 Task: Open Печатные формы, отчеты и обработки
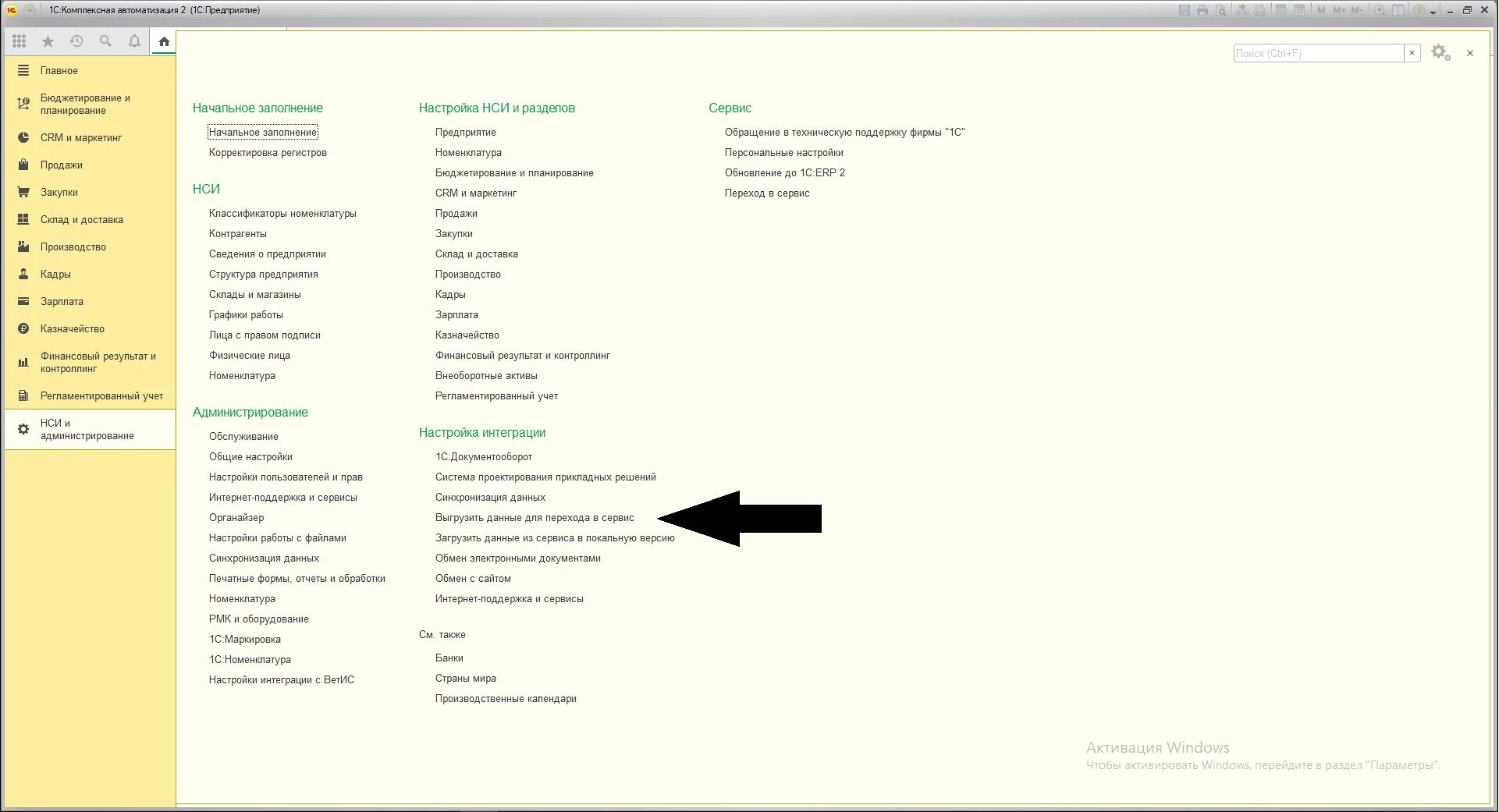pyautogui.click(x=297, y=578)
